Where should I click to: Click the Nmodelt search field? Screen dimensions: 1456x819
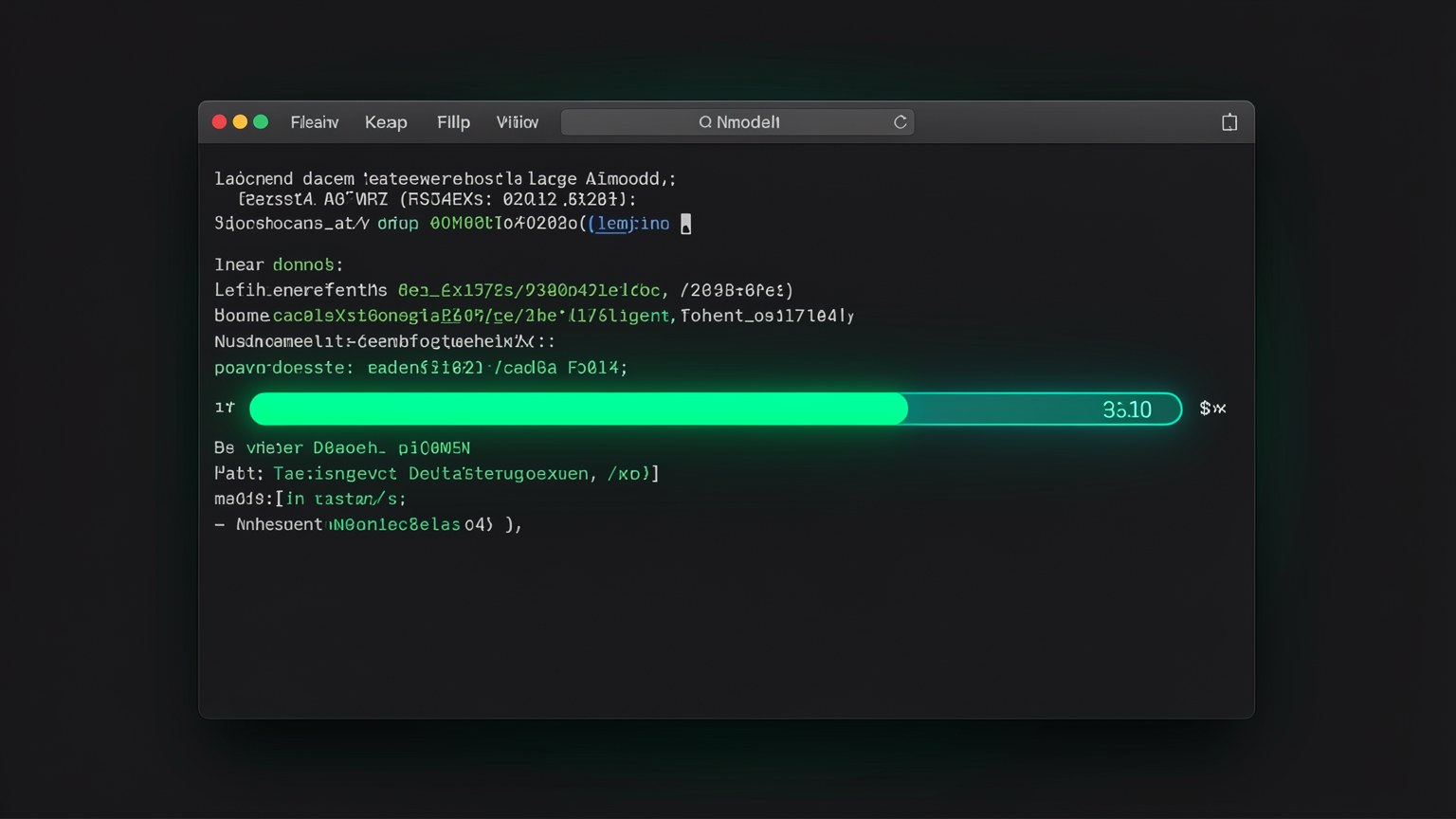click(x=737, y=122)
